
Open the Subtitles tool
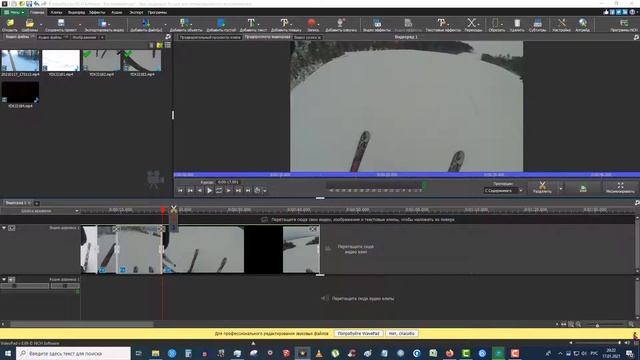537,24
